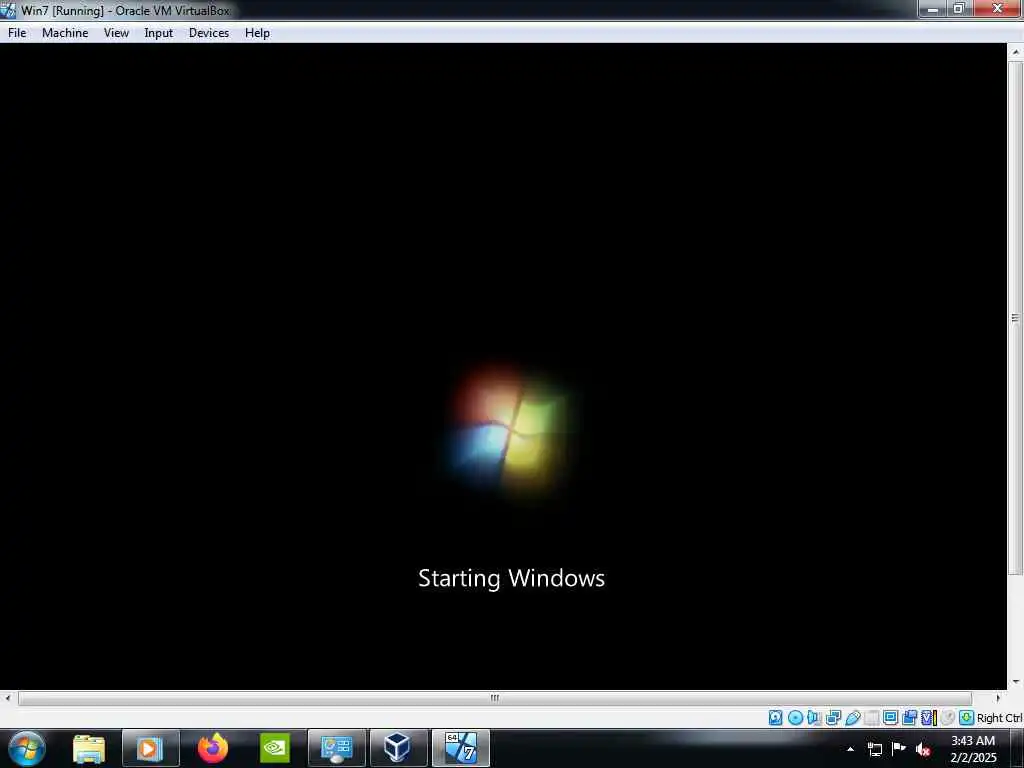Image resolution: width=1024 pixels, height=768 pixels.
Task: Click the vertical scrollbar thumb
Action: tap(1015, 318)
